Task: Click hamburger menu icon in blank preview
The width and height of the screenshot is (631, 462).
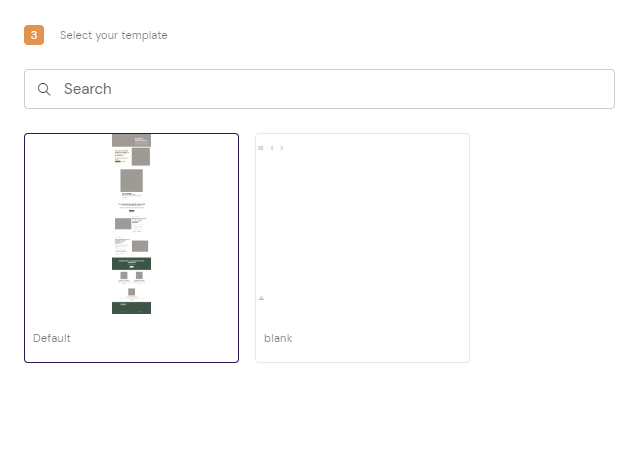Action: tap(261, 148)
